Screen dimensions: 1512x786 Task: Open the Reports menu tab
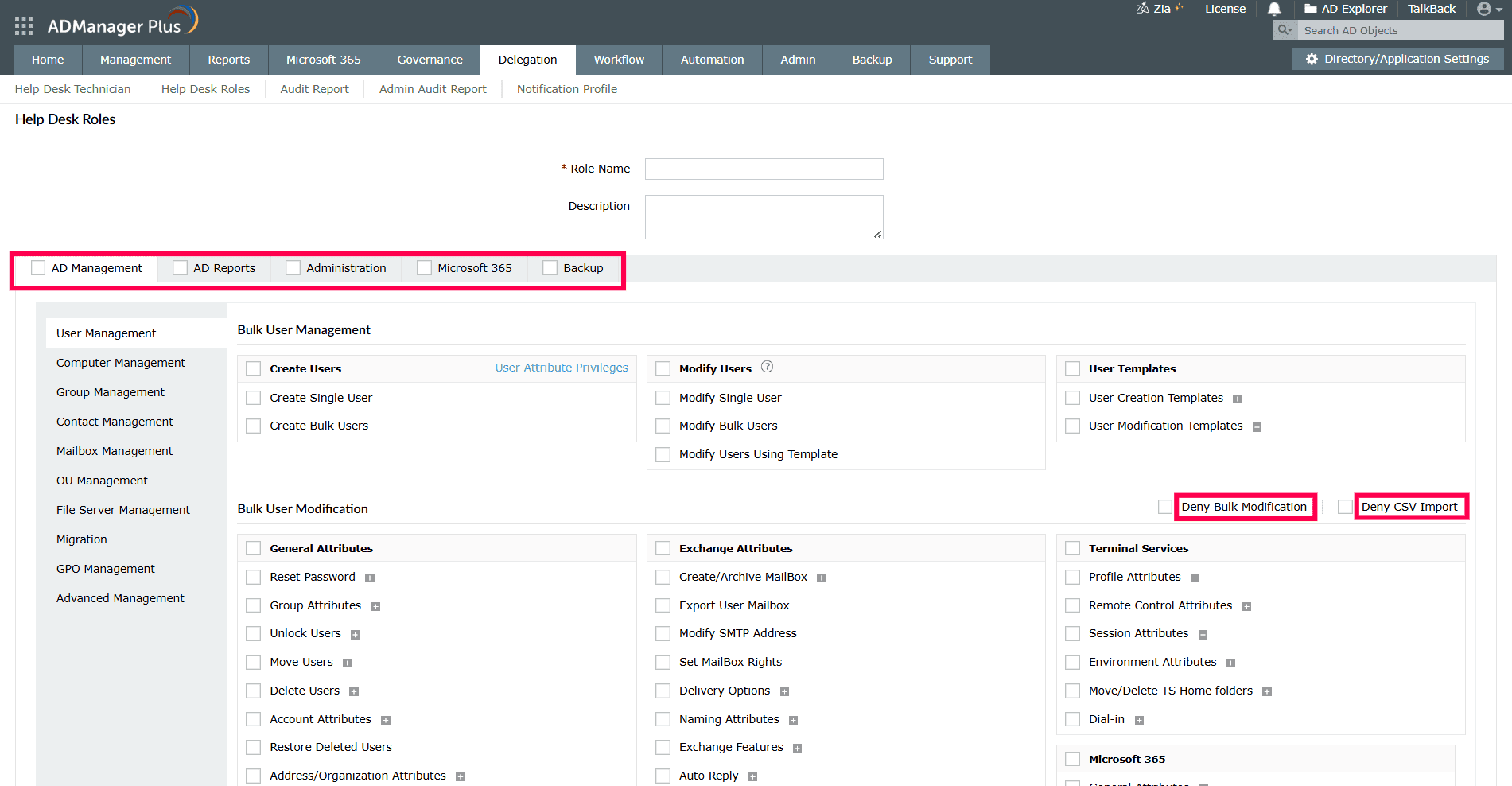229,60
